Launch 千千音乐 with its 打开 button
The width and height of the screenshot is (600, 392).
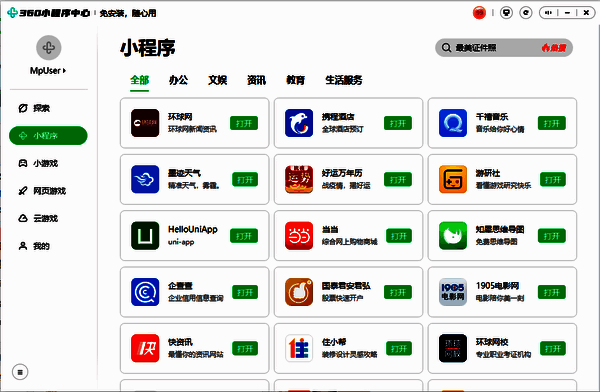[551, 123]
